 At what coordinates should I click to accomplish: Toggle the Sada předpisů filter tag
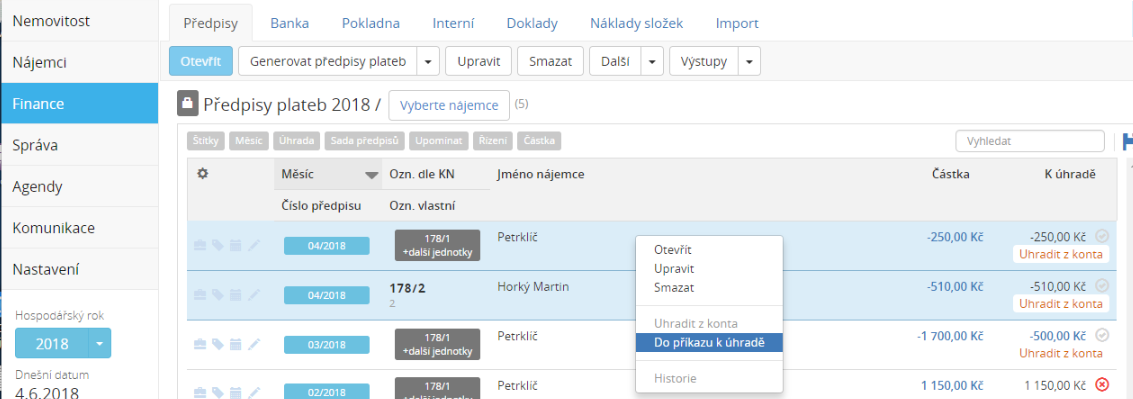tap(365, 140)
